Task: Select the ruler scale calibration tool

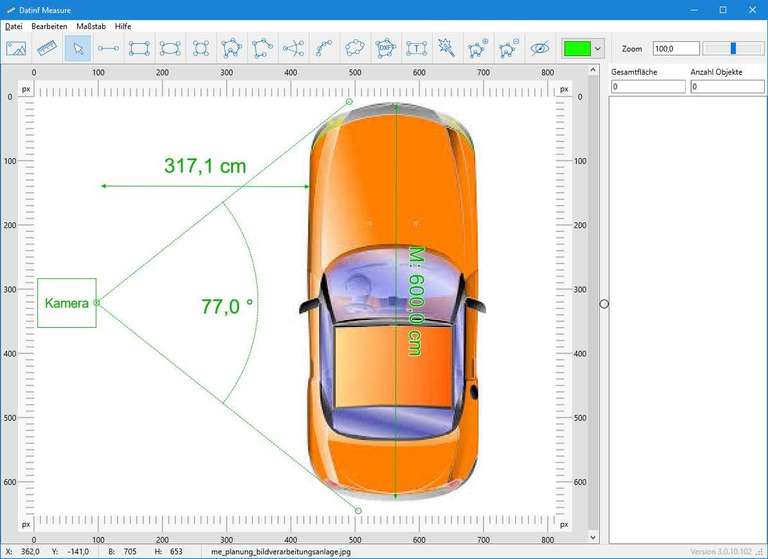Action: pos(47,47)
